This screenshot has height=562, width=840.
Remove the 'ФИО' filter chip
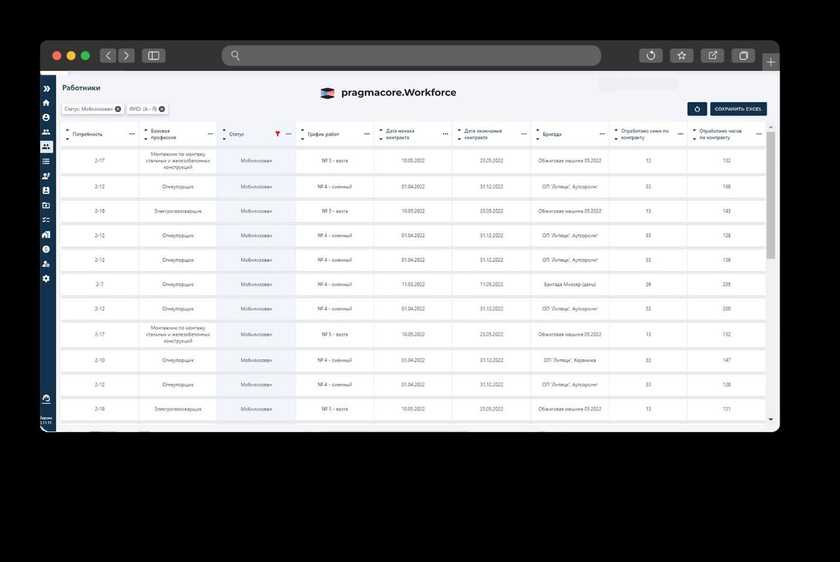(x=162, y=109)
